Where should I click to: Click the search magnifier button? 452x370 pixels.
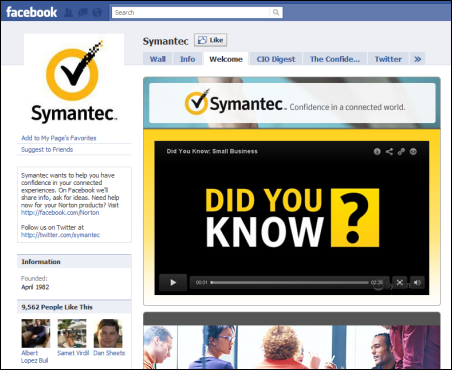(x=276, y=12)
